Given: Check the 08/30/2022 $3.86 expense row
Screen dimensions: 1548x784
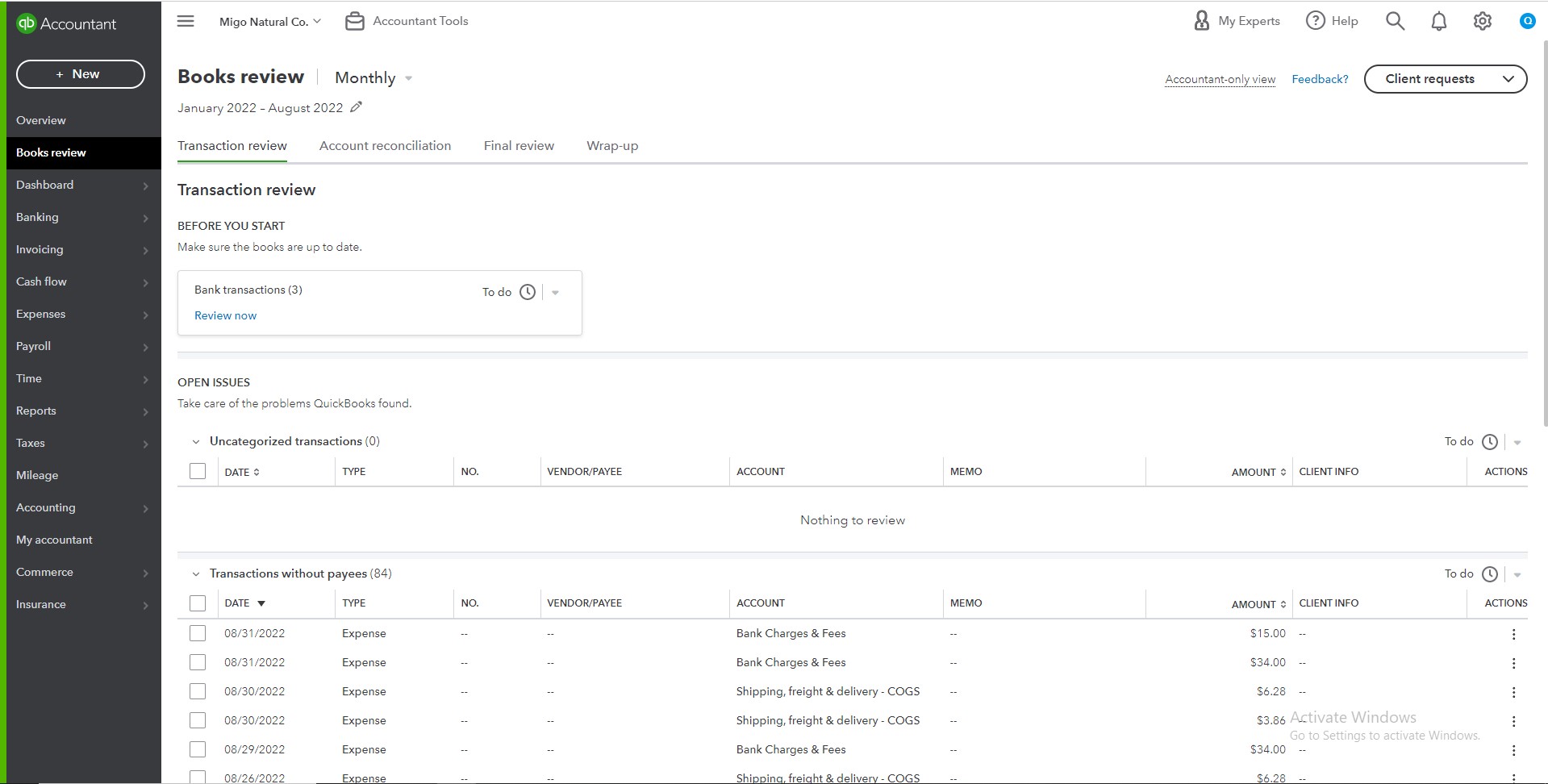Looking at the screenshot, I should tap(198, 720).
